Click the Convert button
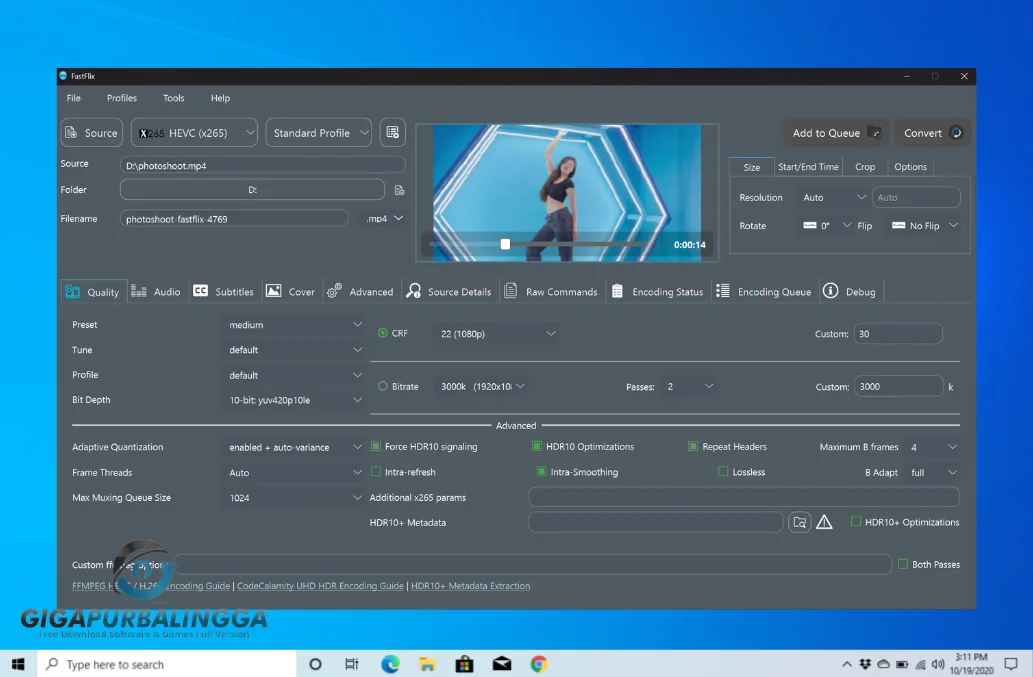The width and height of the screenshot is (1033, 677). pyautogui.click(x=932, y=133)
